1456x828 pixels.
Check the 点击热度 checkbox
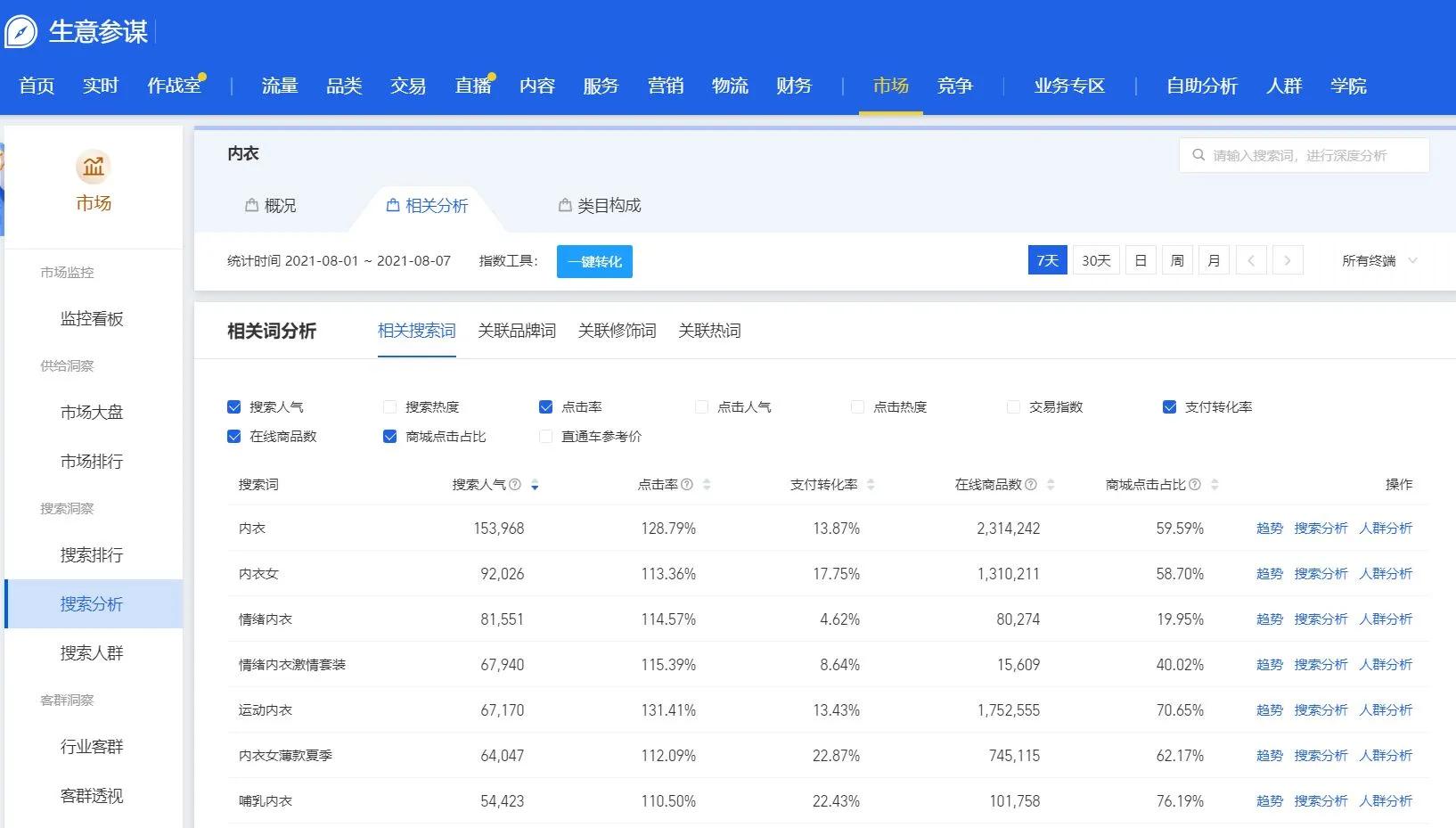[857, 407]
